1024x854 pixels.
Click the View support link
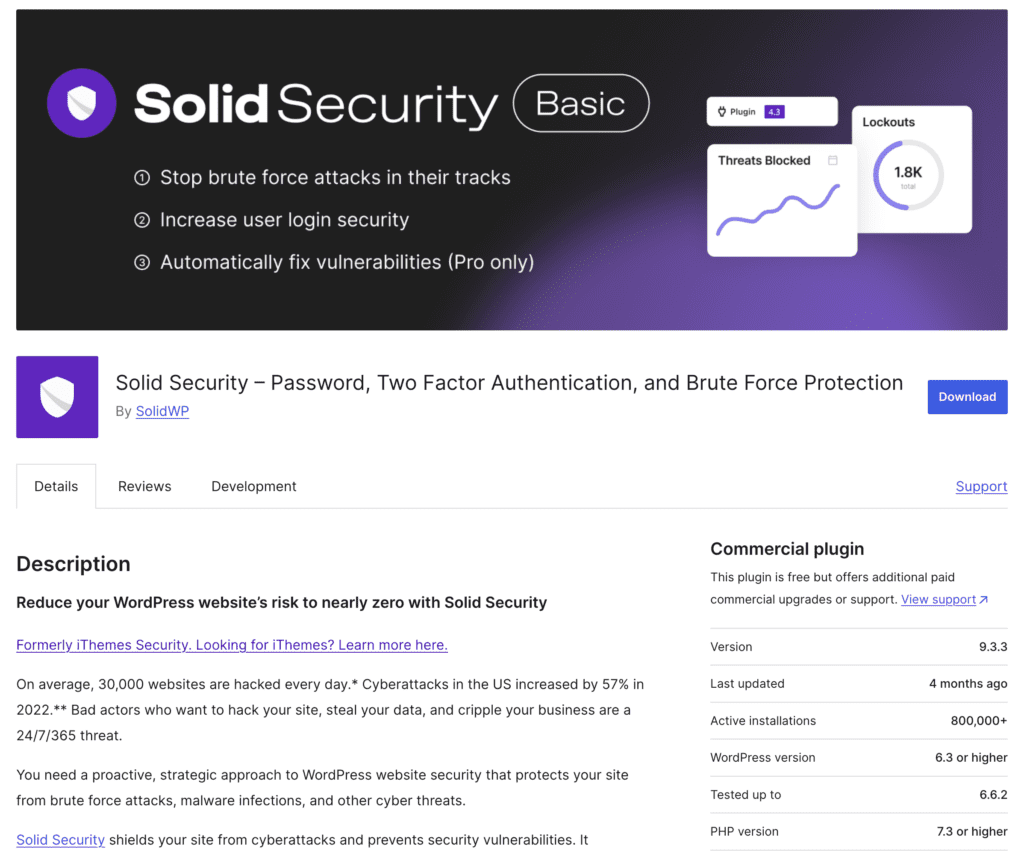click(x=938, y=600)
